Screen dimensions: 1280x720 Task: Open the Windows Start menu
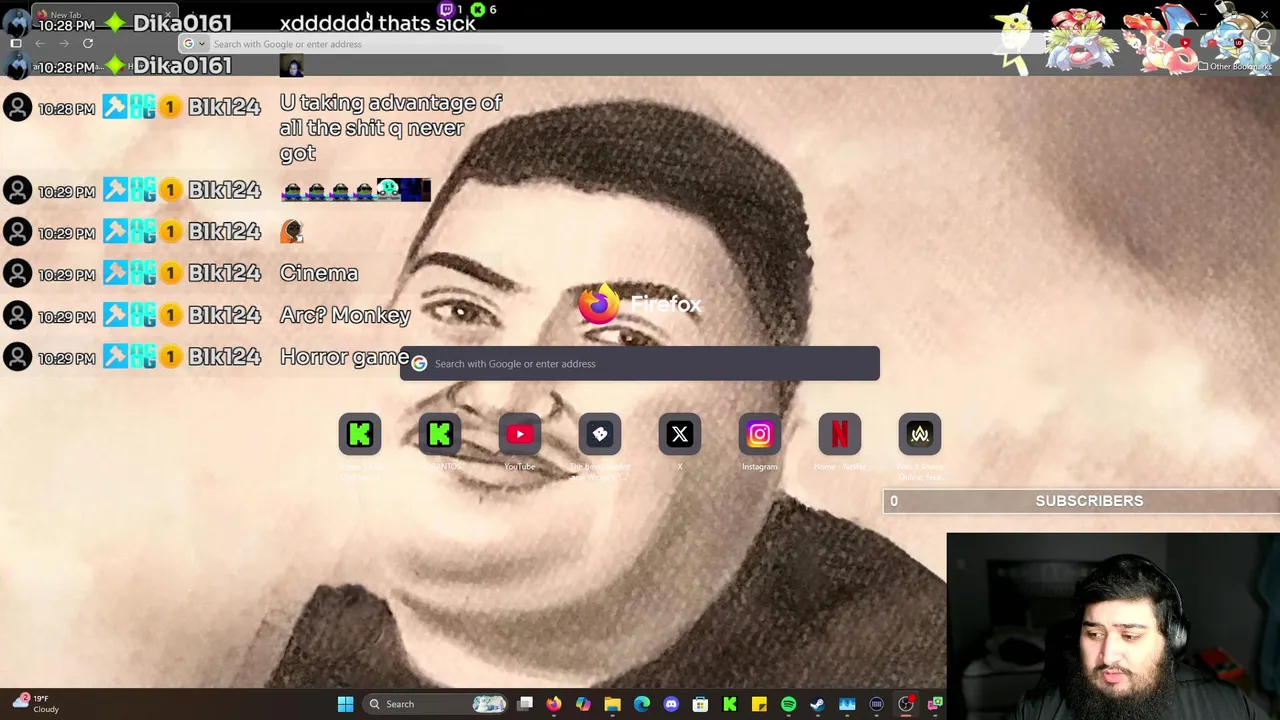coord(345,704)
